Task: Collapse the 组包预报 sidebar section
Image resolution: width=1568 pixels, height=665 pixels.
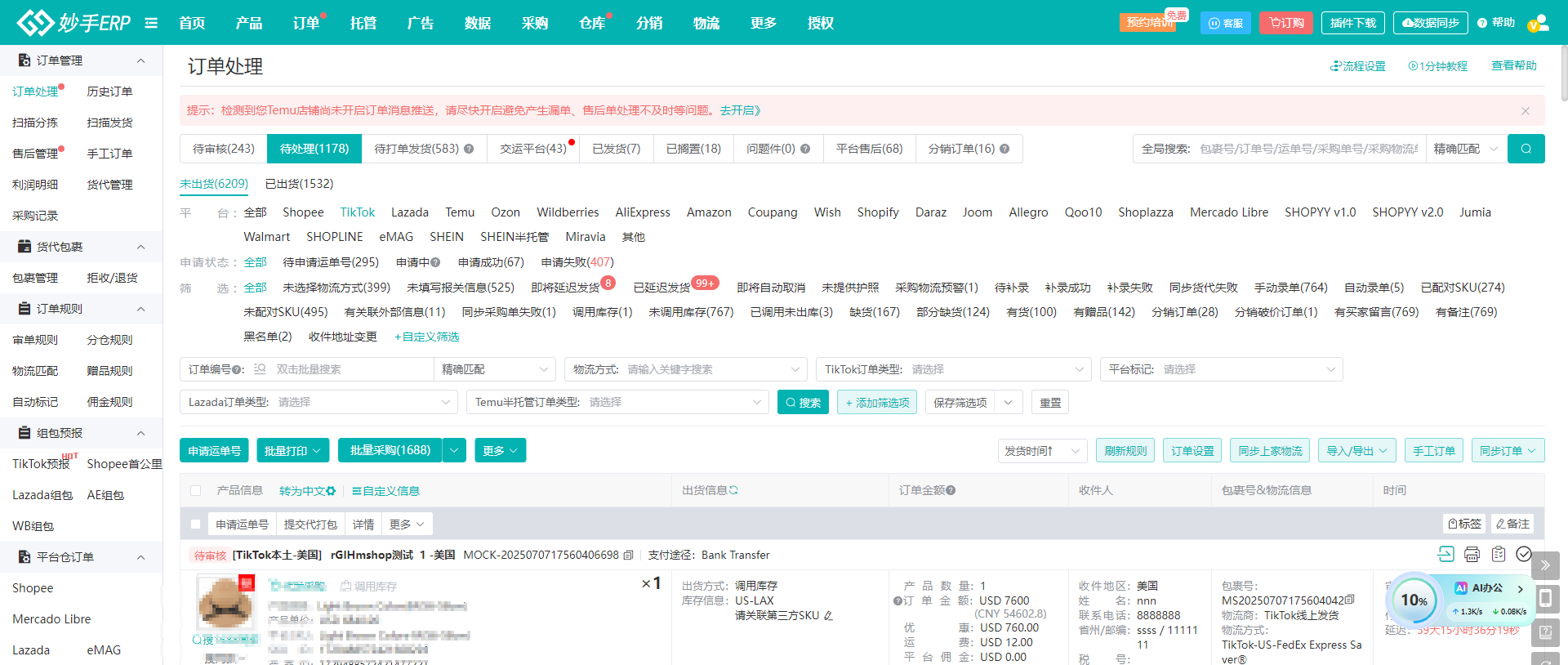Action: (140, 433)
